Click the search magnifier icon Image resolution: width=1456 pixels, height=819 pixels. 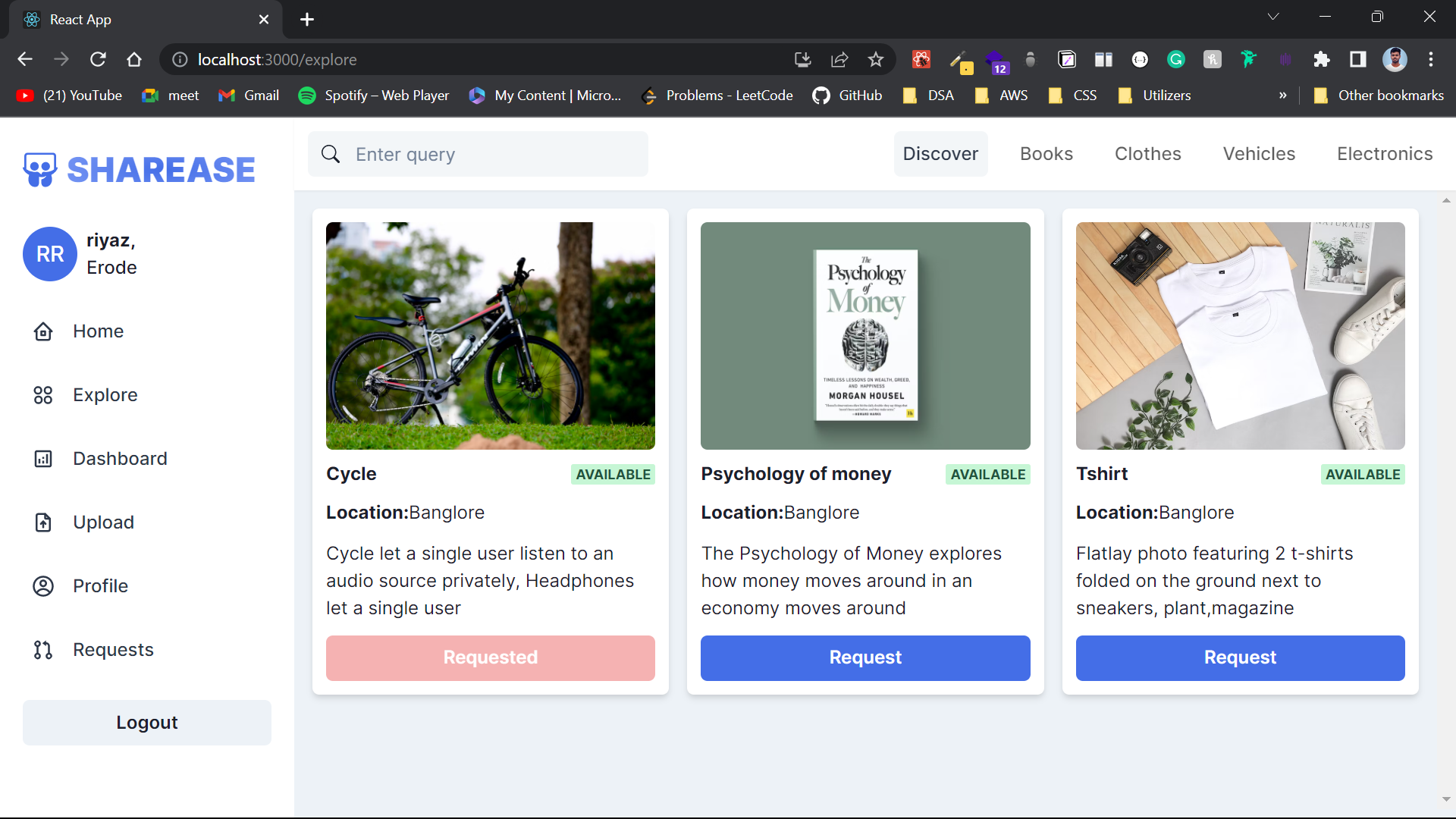[331, 154]
